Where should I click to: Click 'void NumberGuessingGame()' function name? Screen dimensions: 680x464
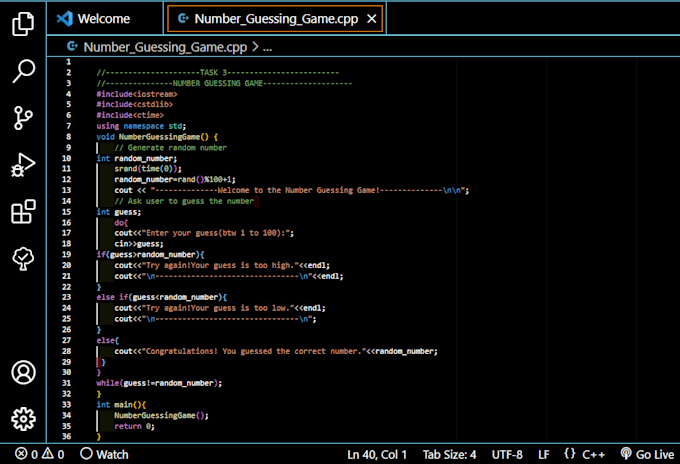(159, 137)
